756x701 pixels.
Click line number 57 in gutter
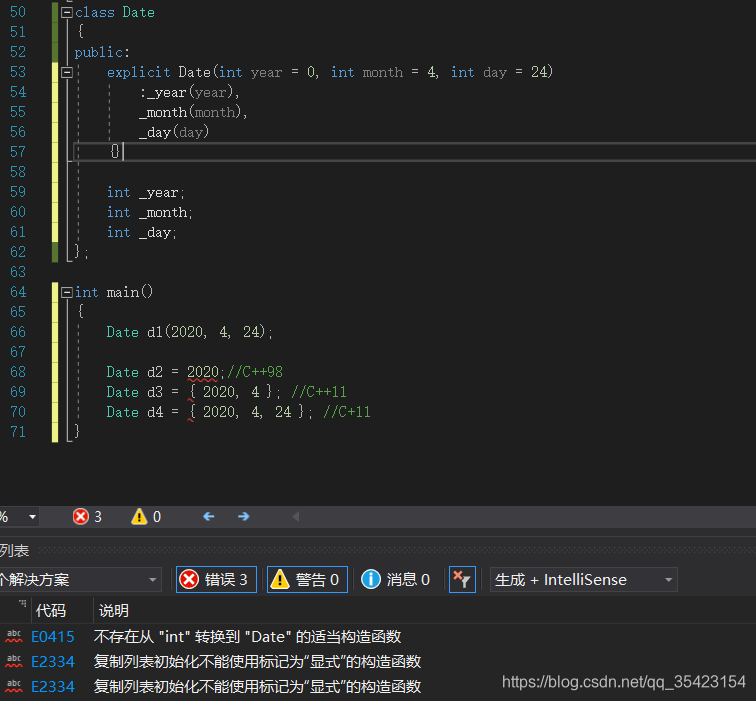tap(18, 152)
